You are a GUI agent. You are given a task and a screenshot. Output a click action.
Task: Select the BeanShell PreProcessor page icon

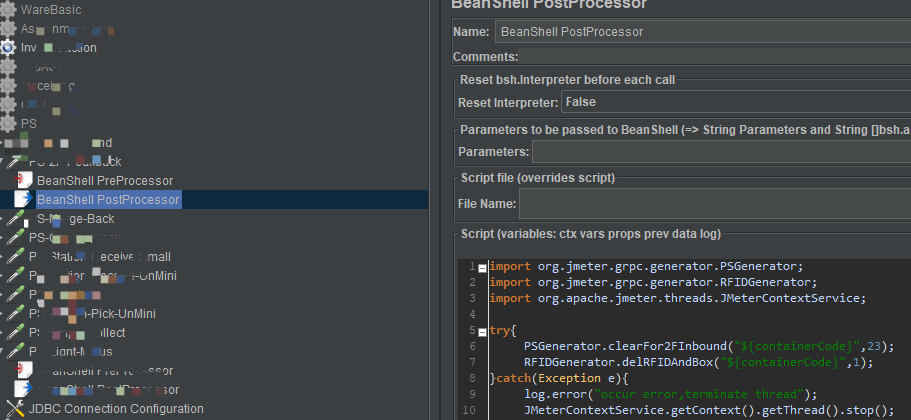[24, 181]
